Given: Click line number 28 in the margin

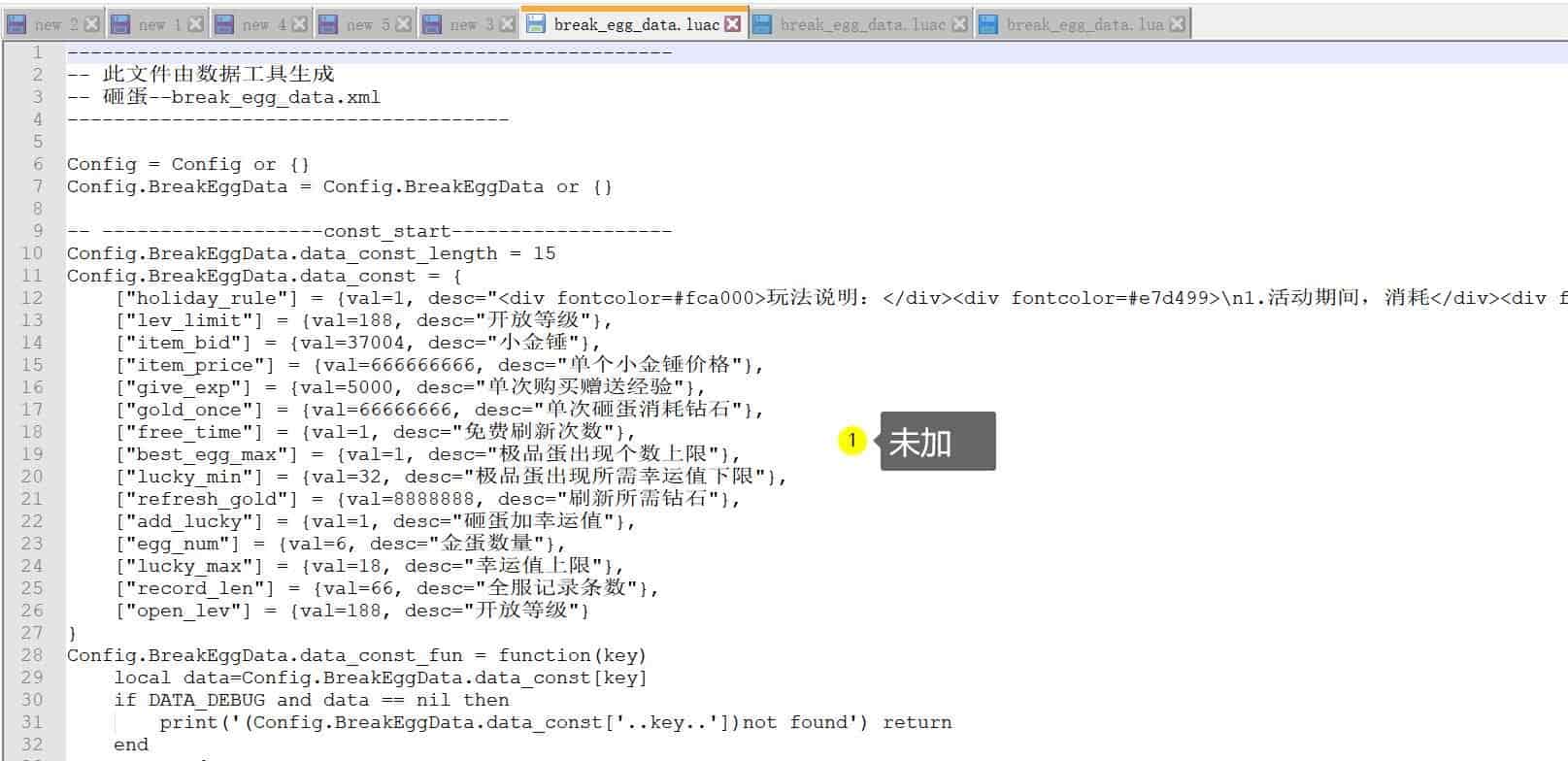Looking at the screenshot, I should click(x=32, y=655).
